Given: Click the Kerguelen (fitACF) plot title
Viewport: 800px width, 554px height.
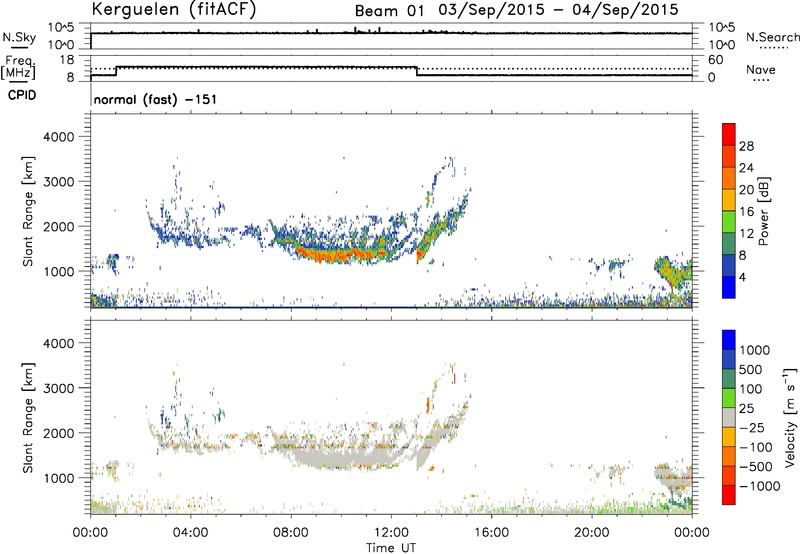Looking at the screenshot, I should (174, 9).
